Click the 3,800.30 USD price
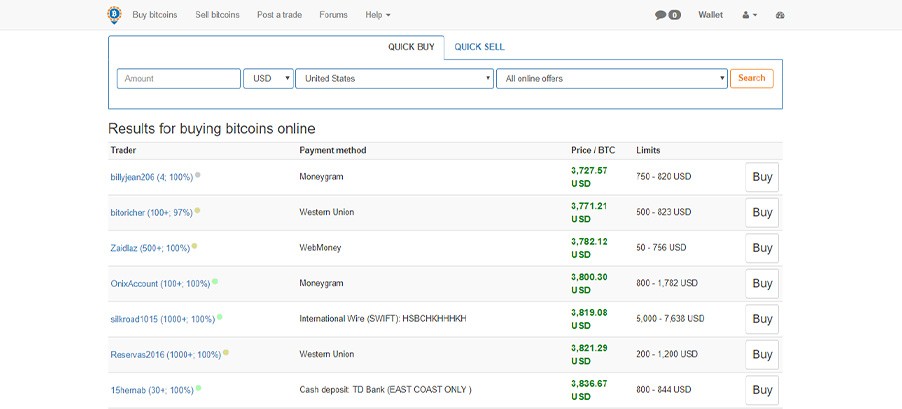The image size is (902, 409). tap(589, 284)
